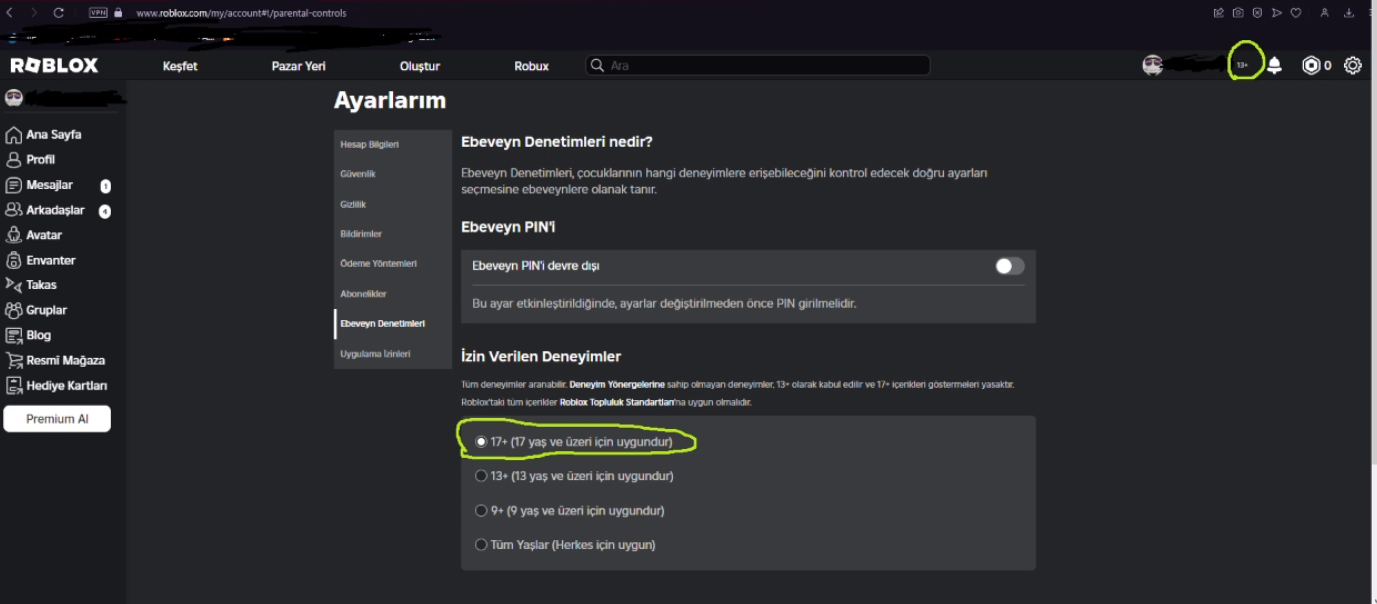Click the Ana Sayfa home icon
Image resolution: width=1377 pixels, height=604 pixels.
pos(14,135)
